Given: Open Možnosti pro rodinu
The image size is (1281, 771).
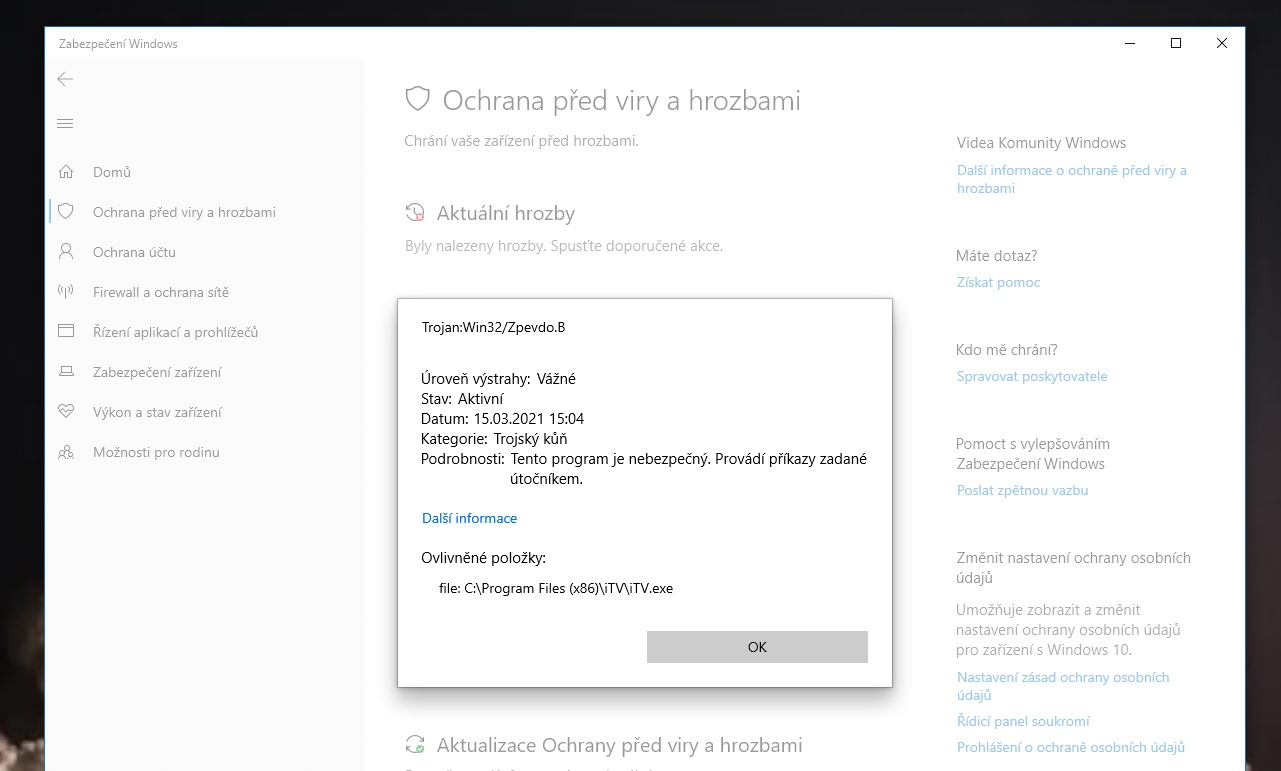Looking at the screenshot, I should point(156,452).
